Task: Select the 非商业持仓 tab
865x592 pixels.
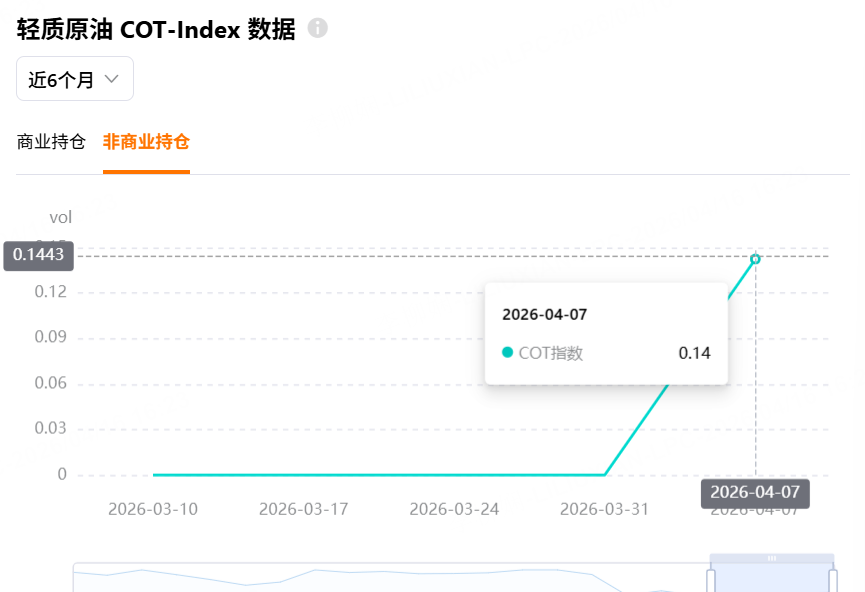Action: (x=146, y=142)
